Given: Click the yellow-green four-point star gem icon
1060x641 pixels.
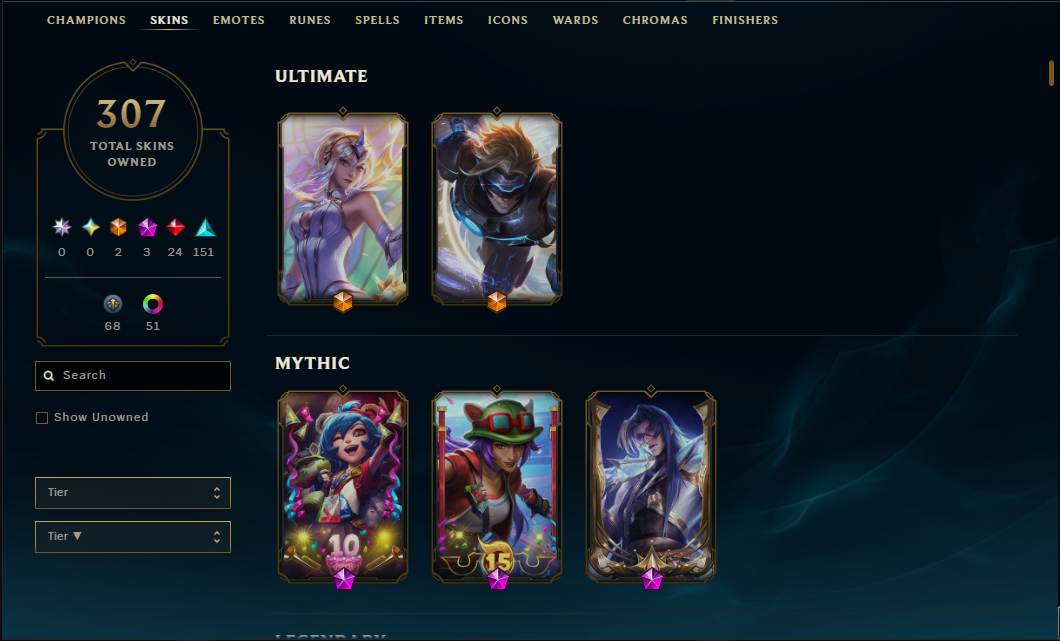Looking at the screenshot, I should point(90,227).
